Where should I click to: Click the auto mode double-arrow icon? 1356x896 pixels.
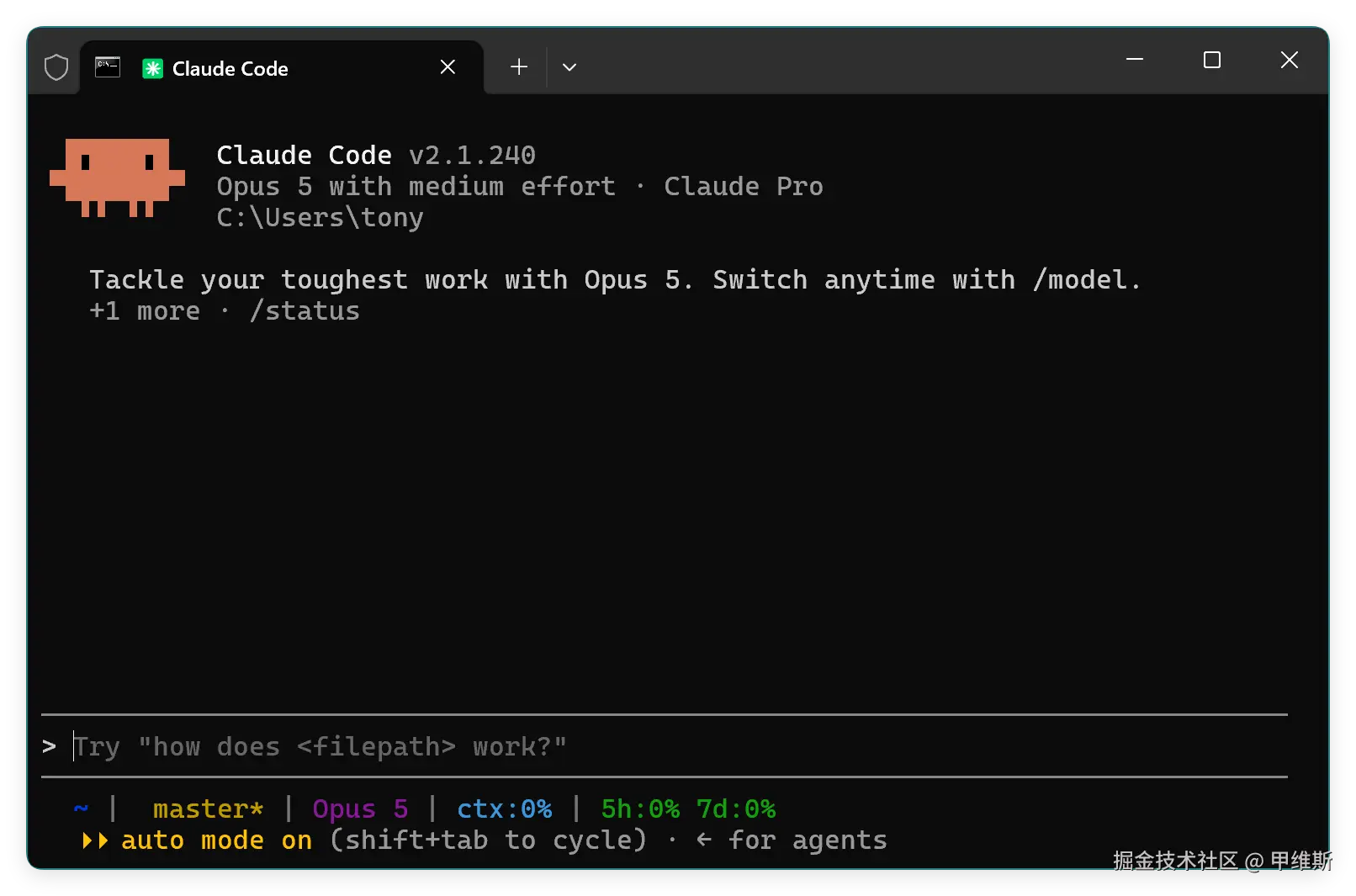pos(95,840)
